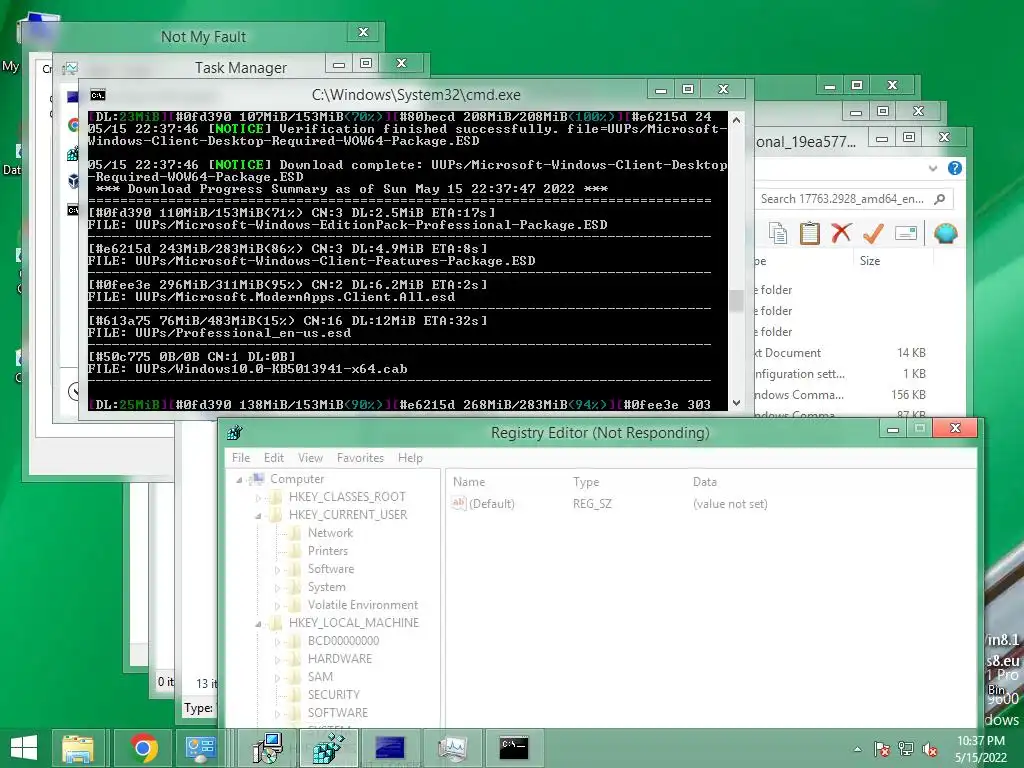Screen dimensions: 1024x768
Task: Launch Google Chrome from the taskbar
Action: click(x=144, y=748)
